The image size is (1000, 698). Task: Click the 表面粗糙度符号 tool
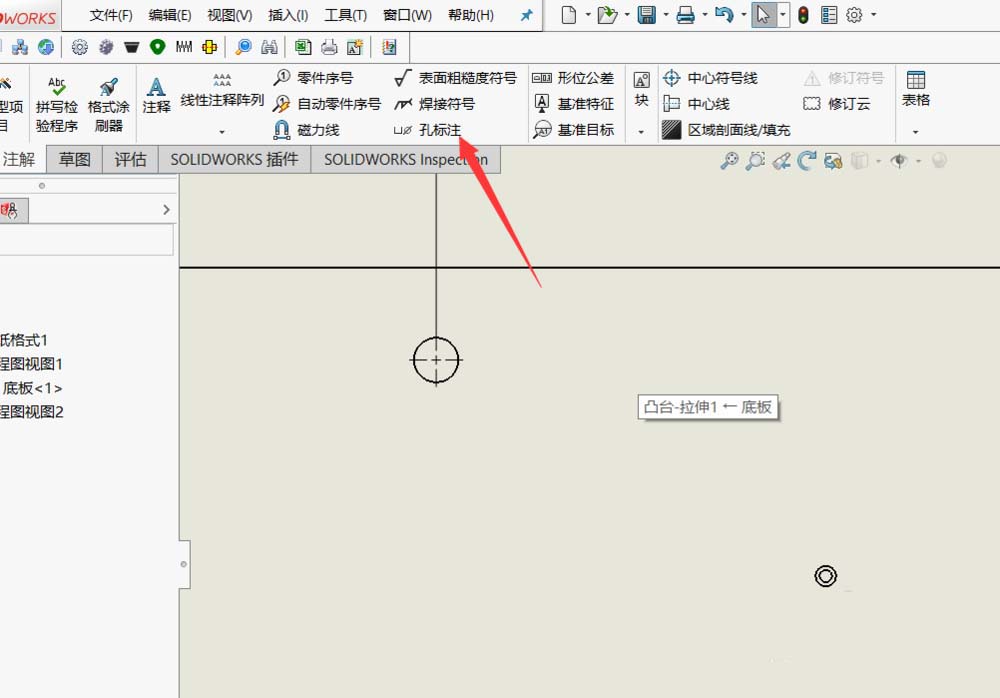[455, 78]
